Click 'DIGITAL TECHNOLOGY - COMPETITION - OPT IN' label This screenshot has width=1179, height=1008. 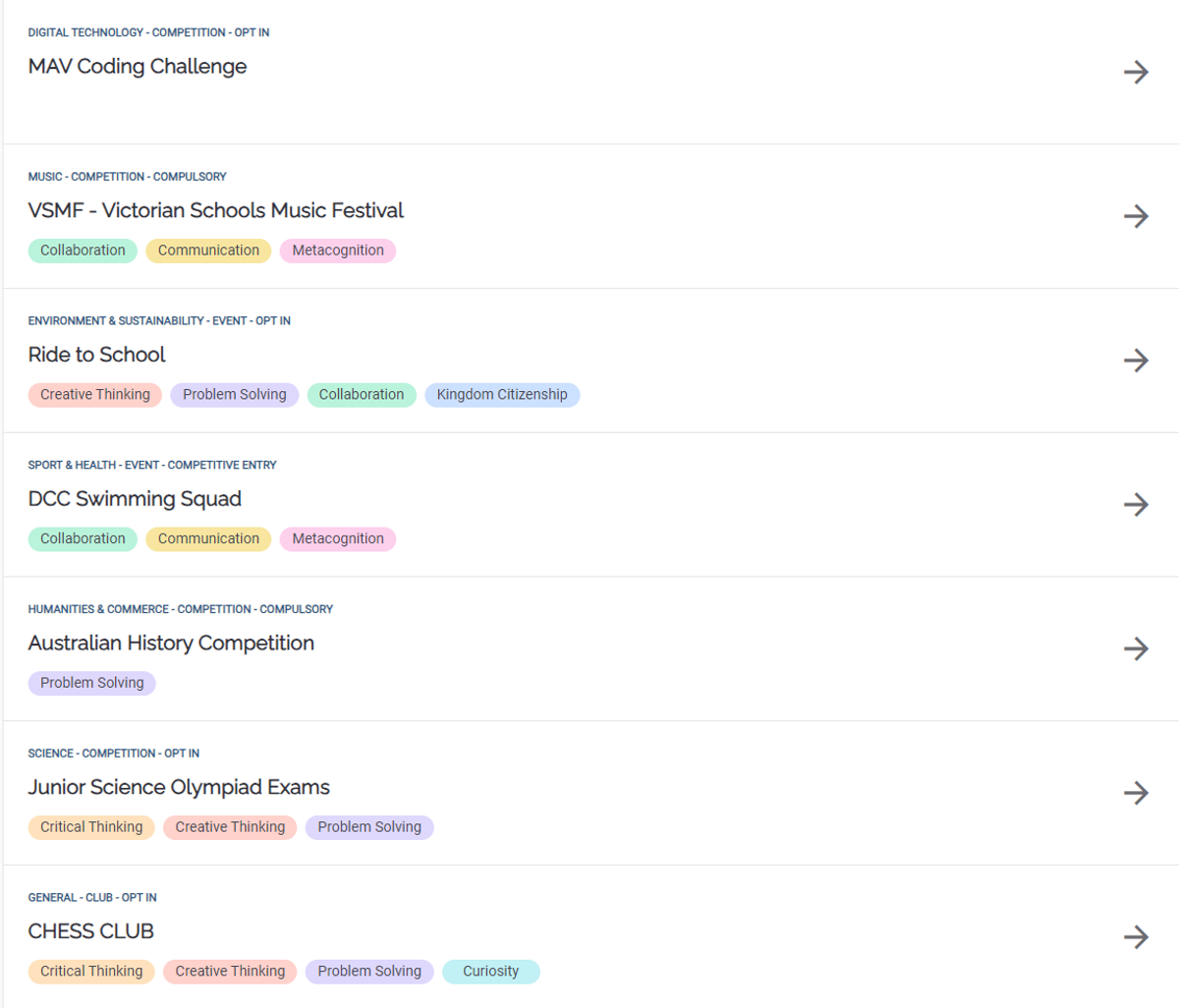[148, 32]
